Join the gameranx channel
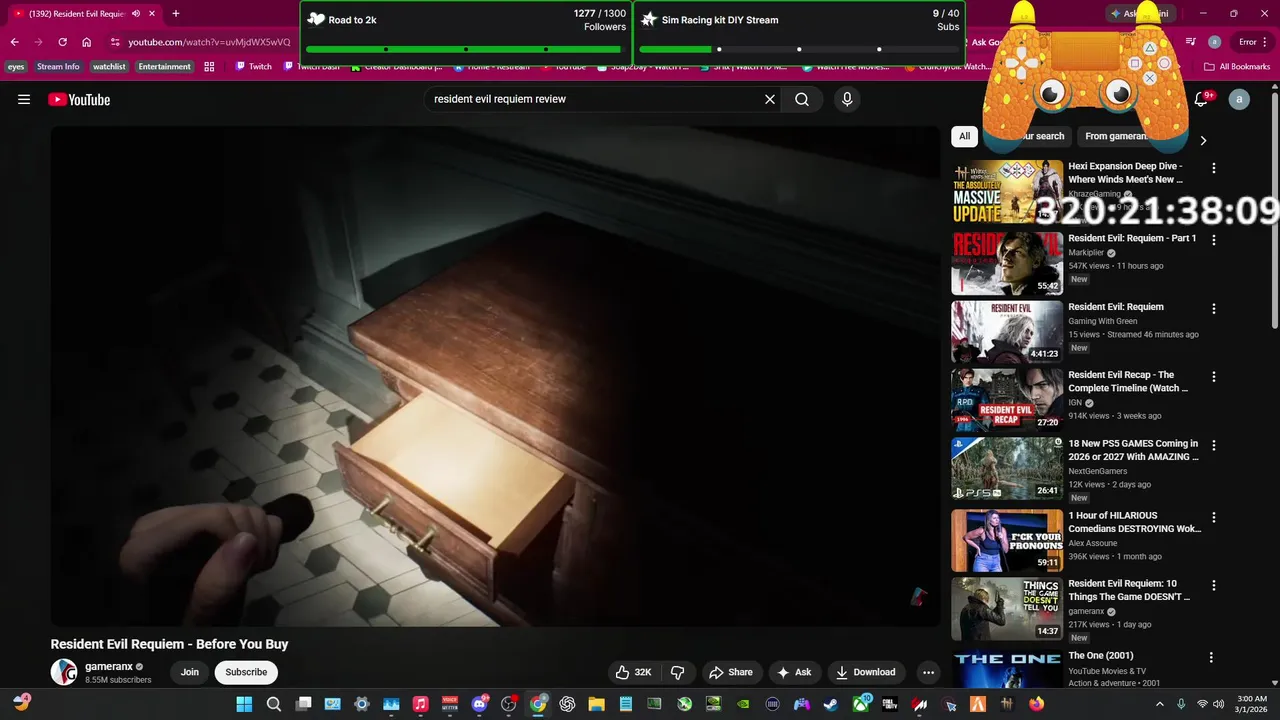This screenshot has height=720, width=1280. tap(190, 672)
